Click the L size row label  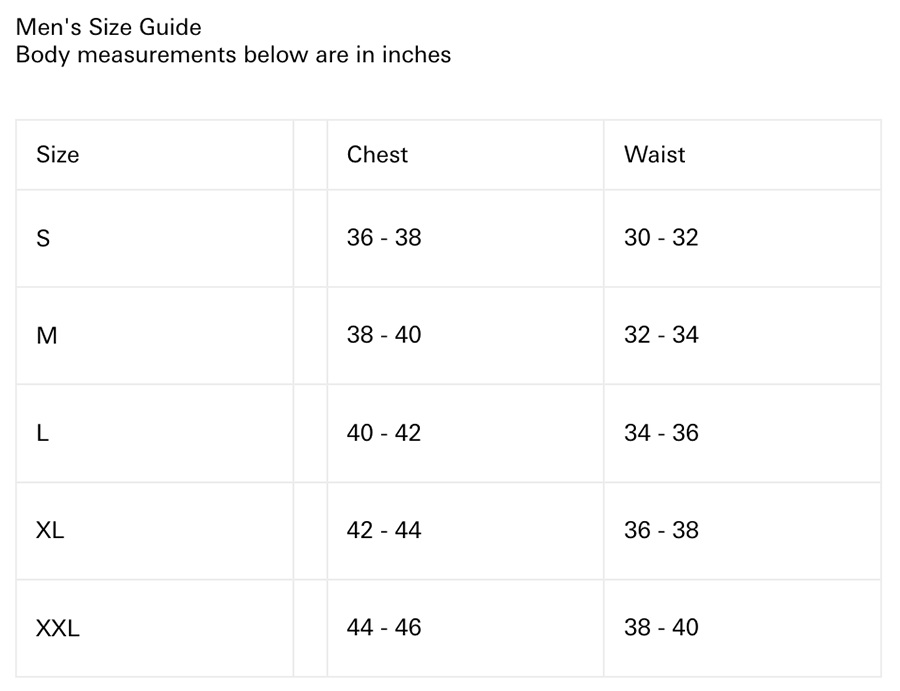tap(42, 433)
